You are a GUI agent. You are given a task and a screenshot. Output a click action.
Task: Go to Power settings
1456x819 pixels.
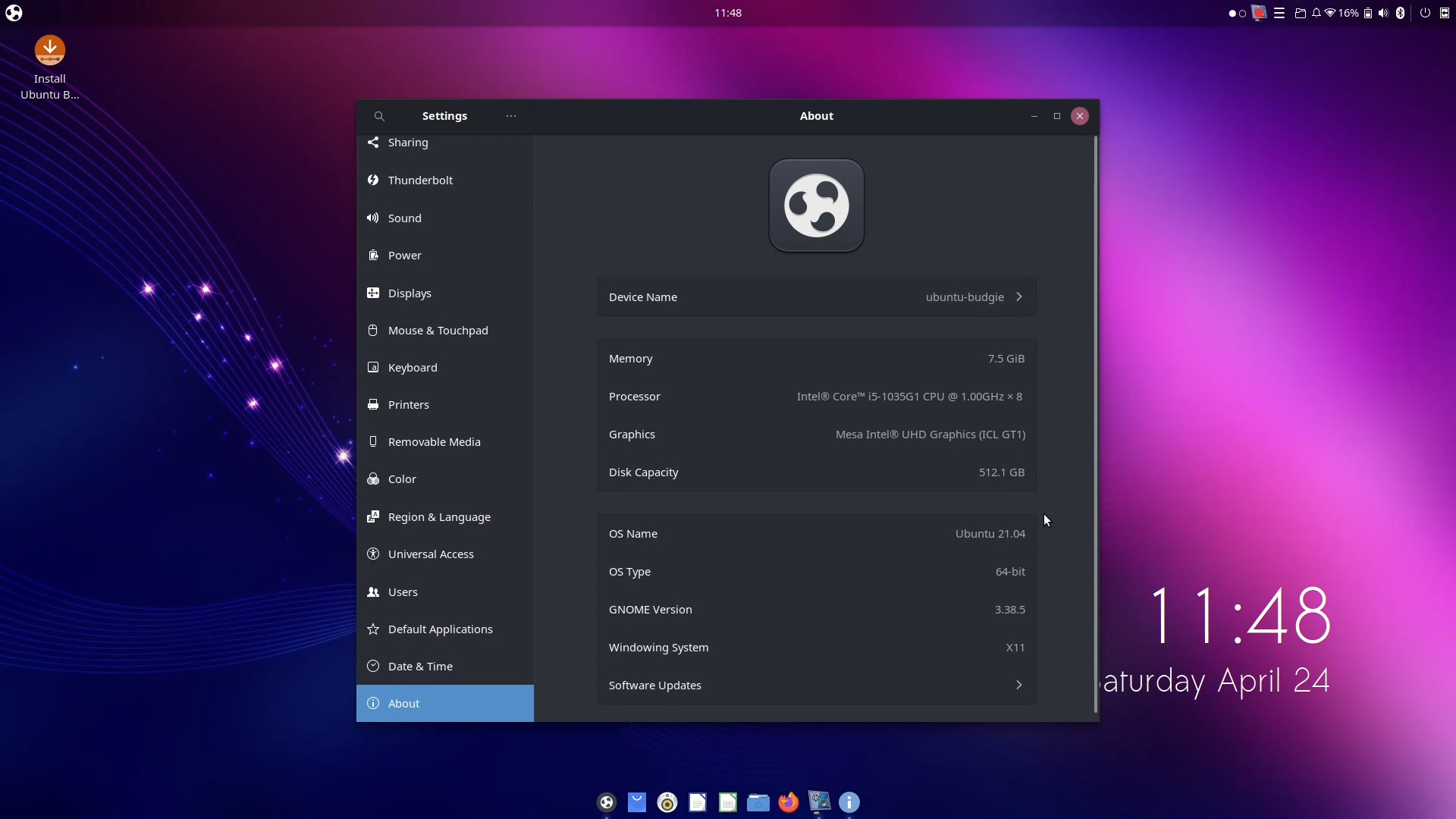445,256
